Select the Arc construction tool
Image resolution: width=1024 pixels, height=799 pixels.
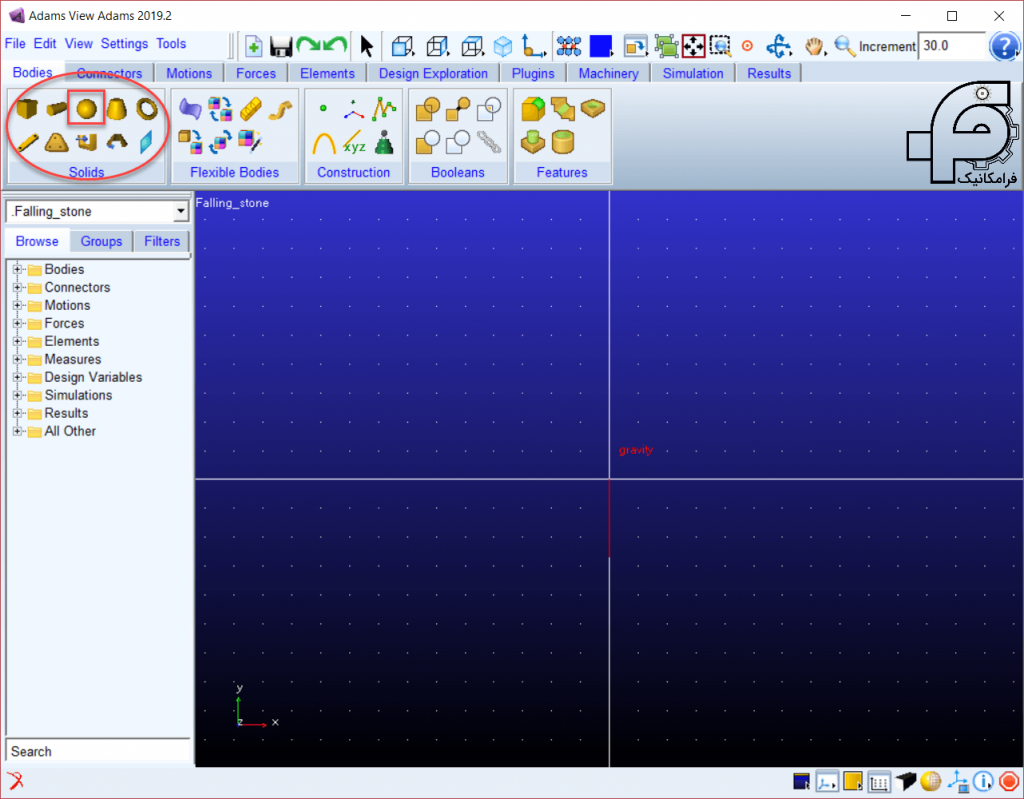323,142
